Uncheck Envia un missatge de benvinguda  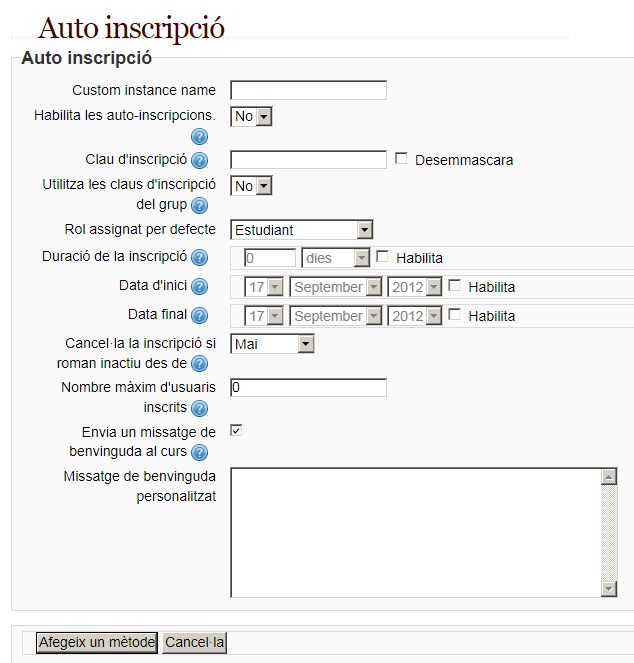click(236, 430)
